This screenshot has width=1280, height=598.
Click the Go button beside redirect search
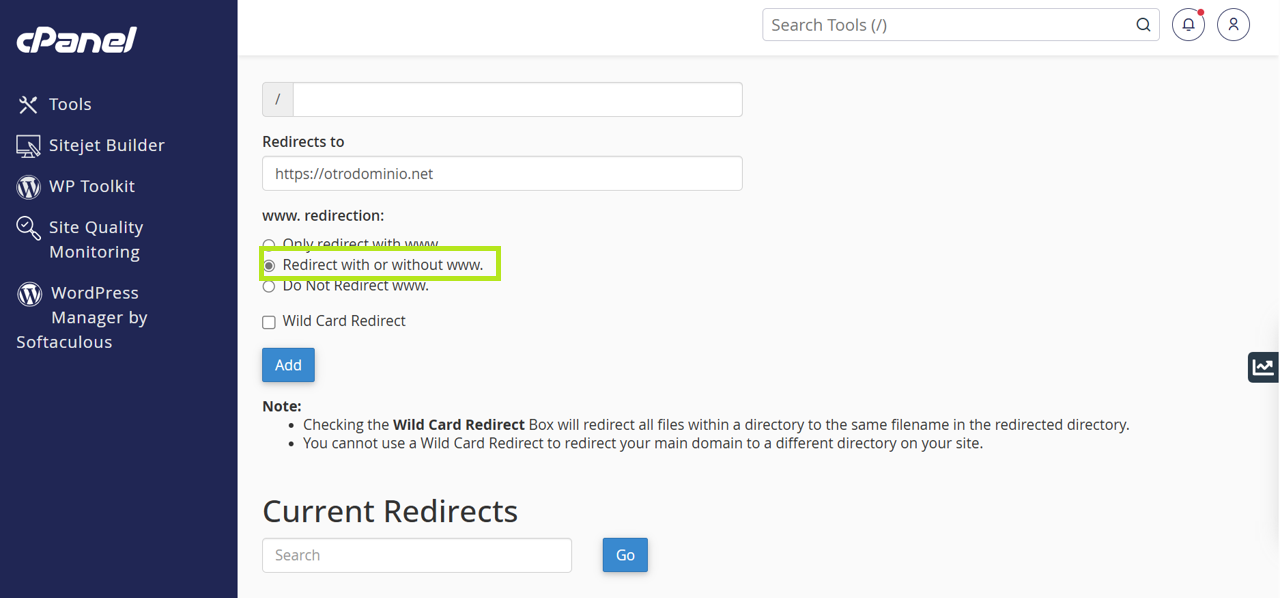625,555
